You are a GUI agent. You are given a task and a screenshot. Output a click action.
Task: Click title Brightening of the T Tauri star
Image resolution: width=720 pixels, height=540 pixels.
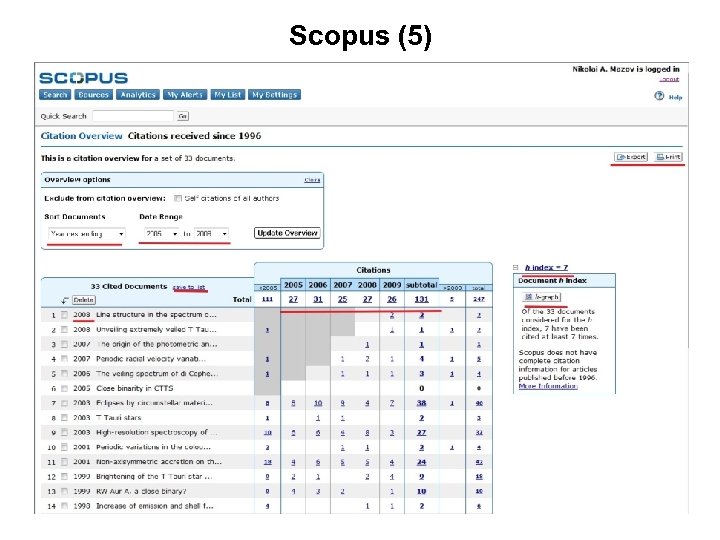(154, 477)
